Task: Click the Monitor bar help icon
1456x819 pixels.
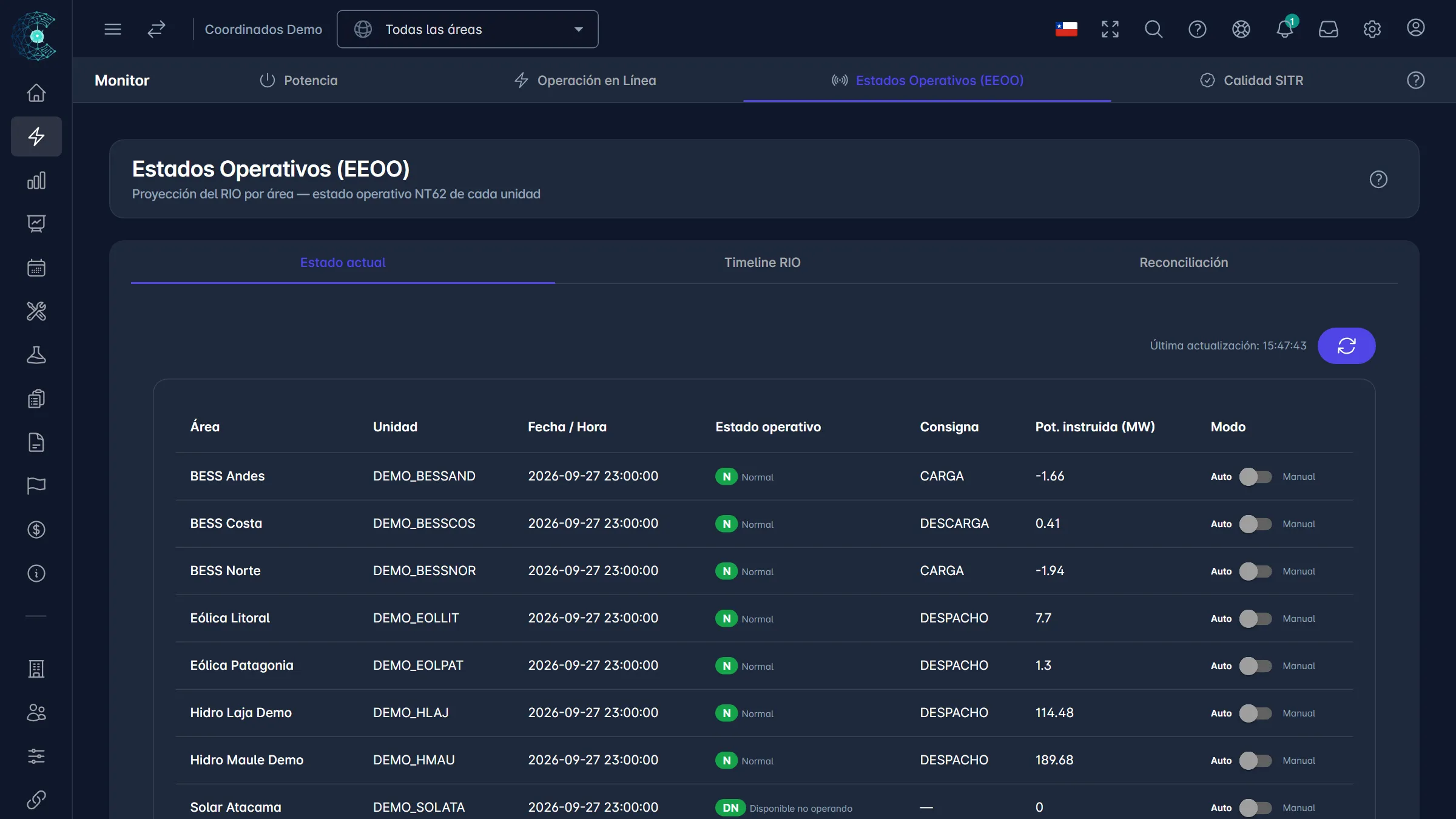Action: click(1415, 80)
